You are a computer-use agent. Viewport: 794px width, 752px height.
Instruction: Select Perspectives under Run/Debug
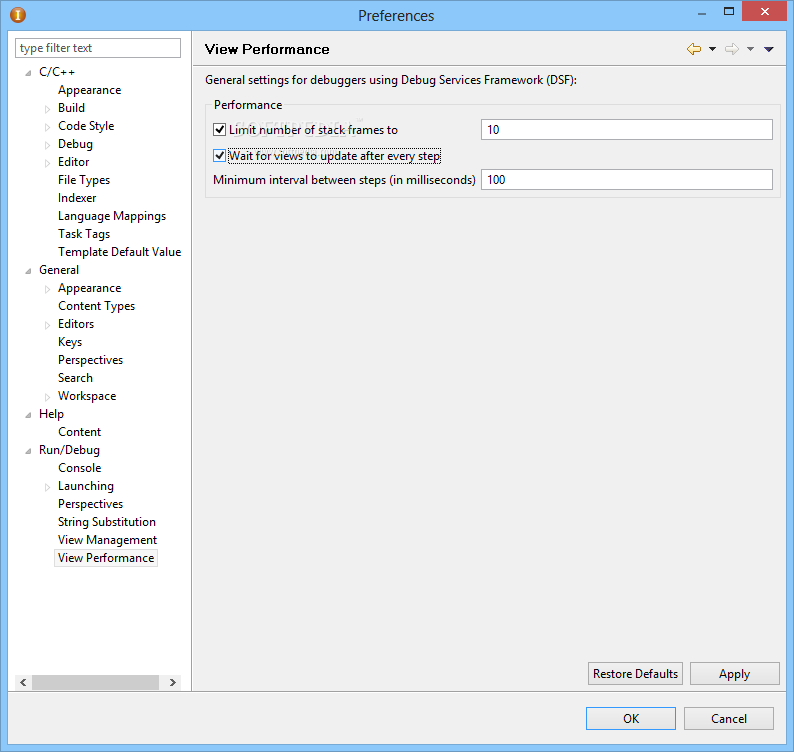point(91,504)
